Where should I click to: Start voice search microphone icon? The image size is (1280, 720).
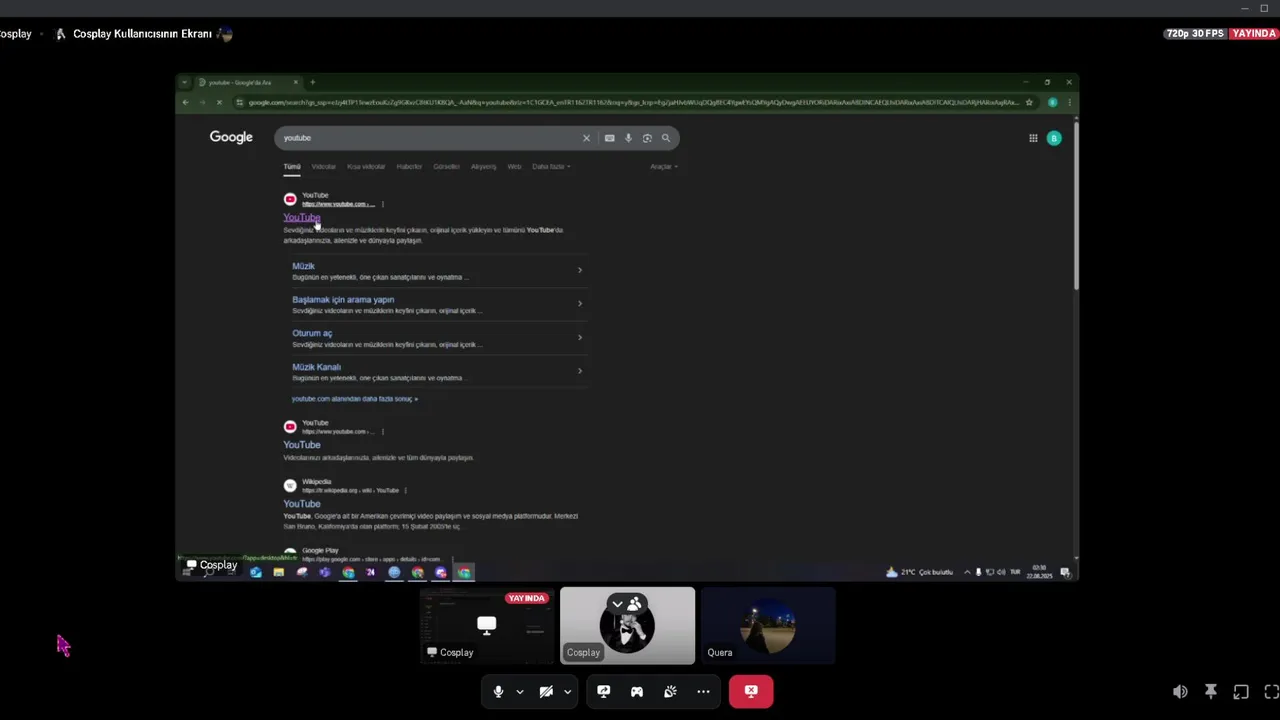[628, 138]
